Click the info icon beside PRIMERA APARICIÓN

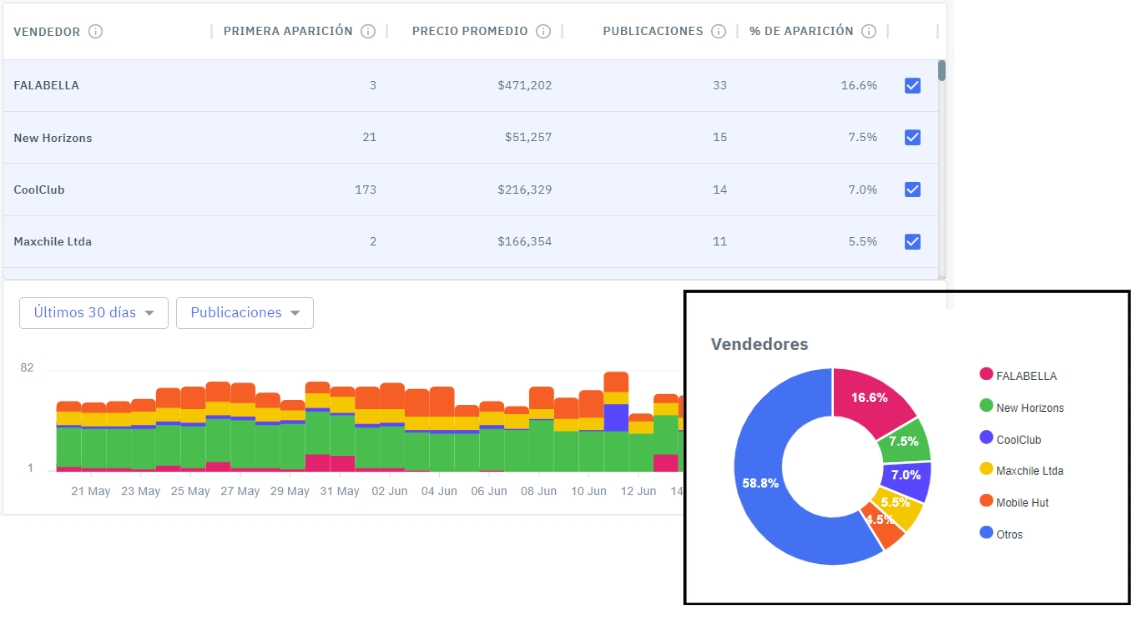(x=368, y=31)
